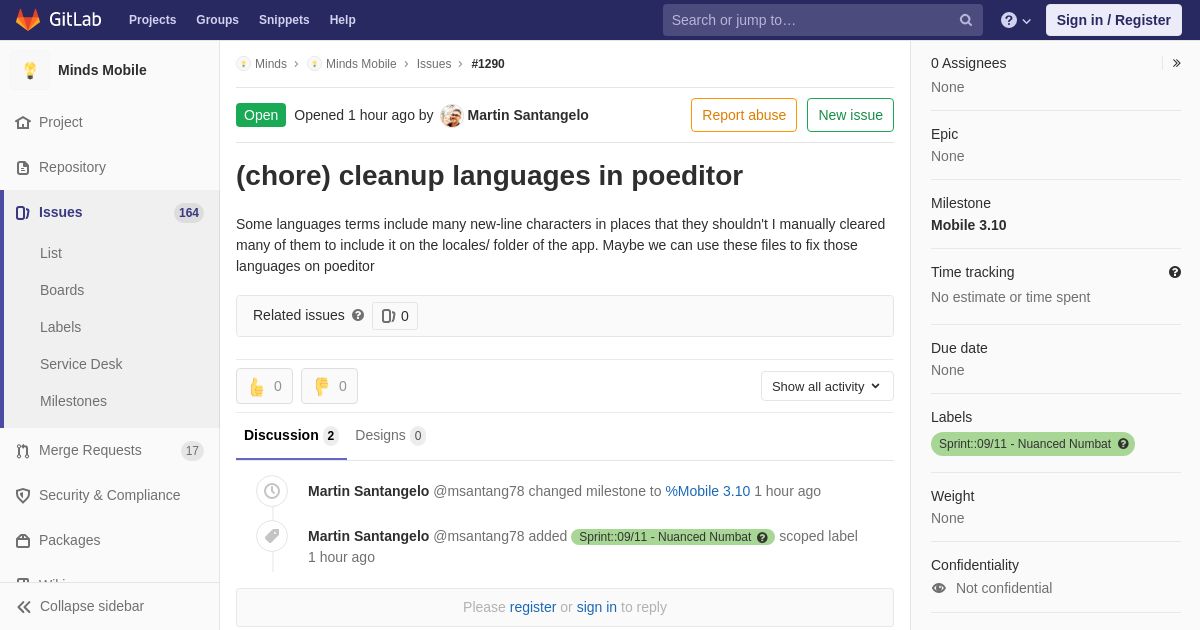Click the Security & Compliance shield icon
Screen dimensions: 1200x630
pos(23,495)
